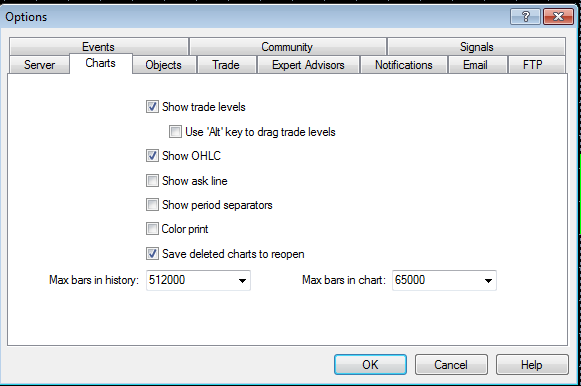
Task: Click the 512000 value in history field
Action: point(167,280)
